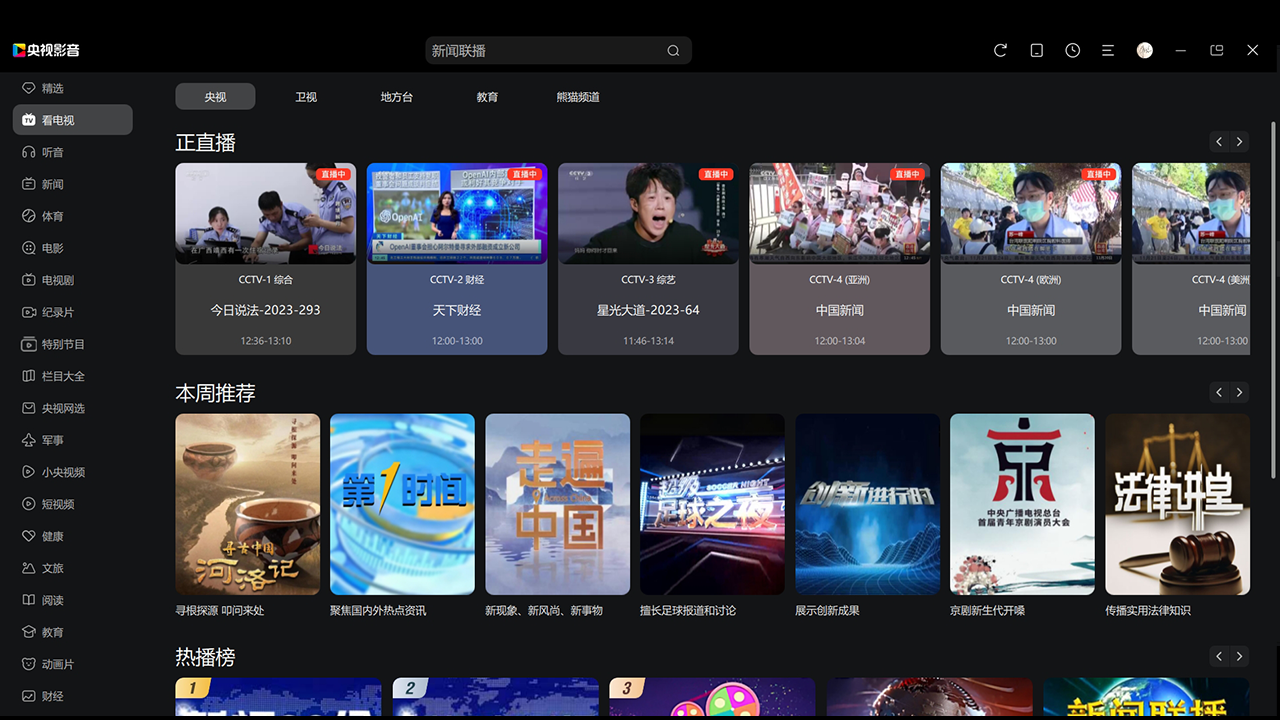This screenshot has height=720, width=1280.
Task: Open the user avatar profile
Action: (x=1144, y=50)
